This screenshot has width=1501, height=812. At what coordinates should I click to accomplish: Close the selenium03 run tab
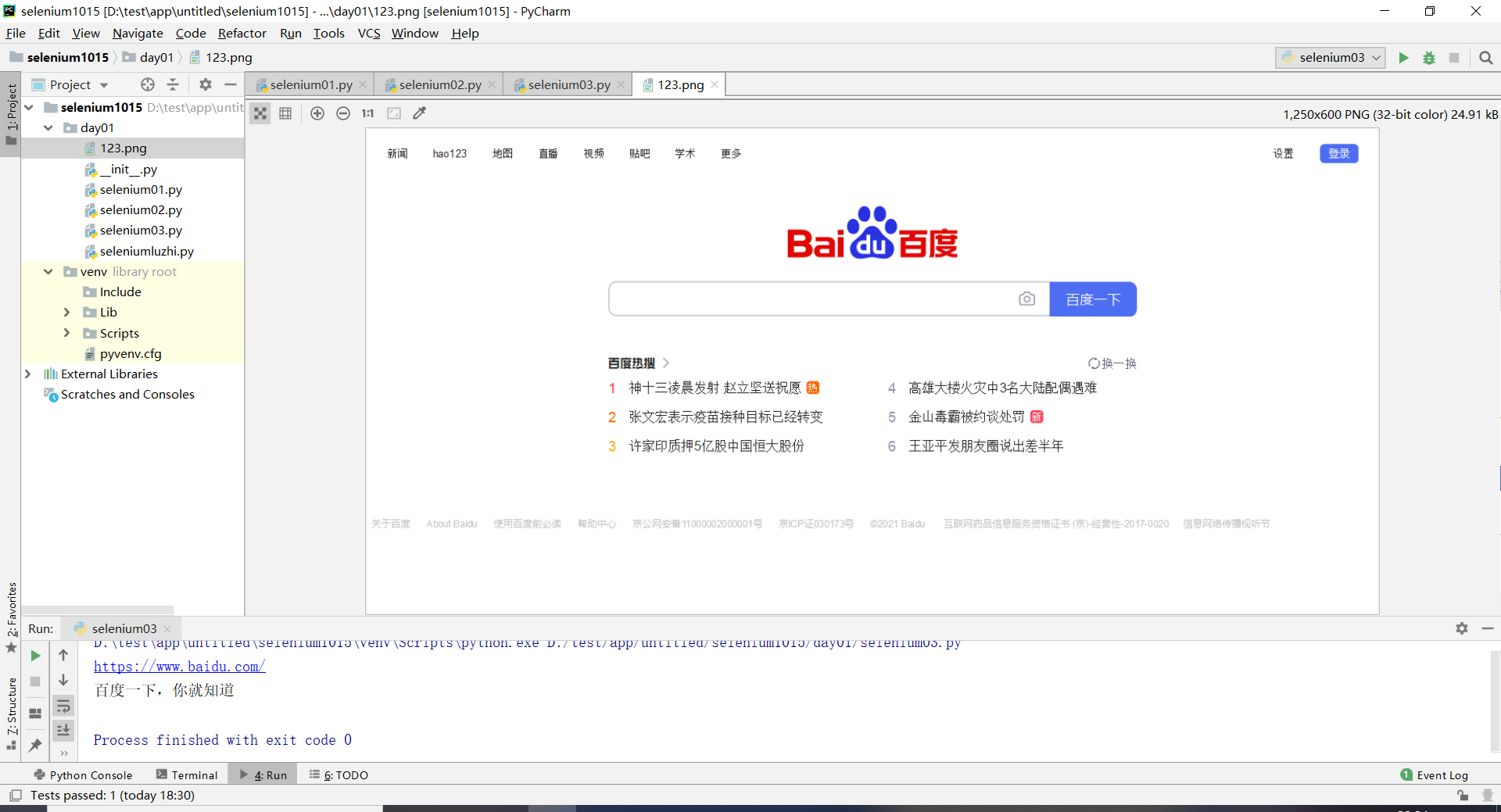pyautogui.click(x=167, y=628)
